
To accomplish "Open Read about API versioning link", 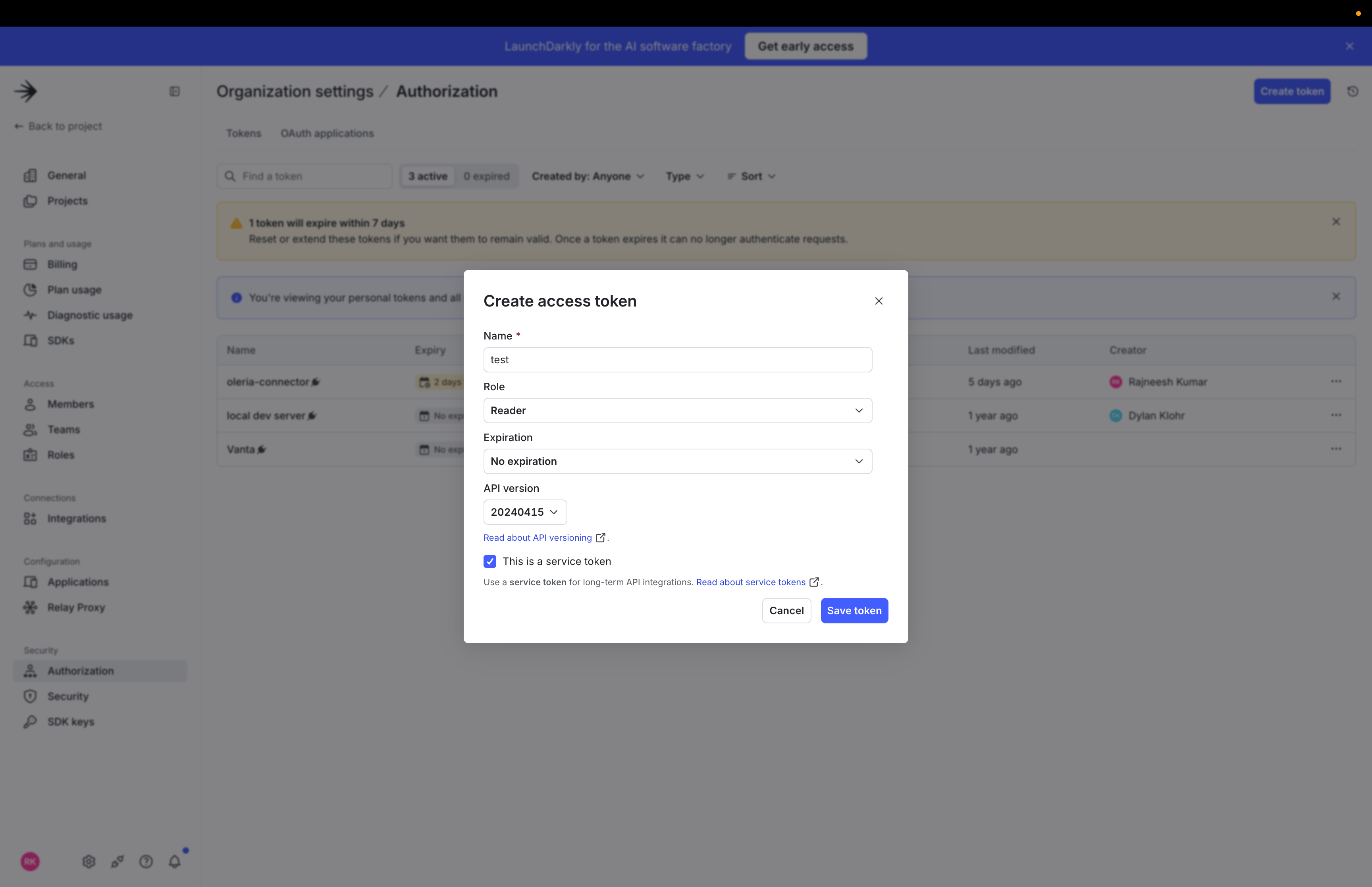I will [538, 537].
